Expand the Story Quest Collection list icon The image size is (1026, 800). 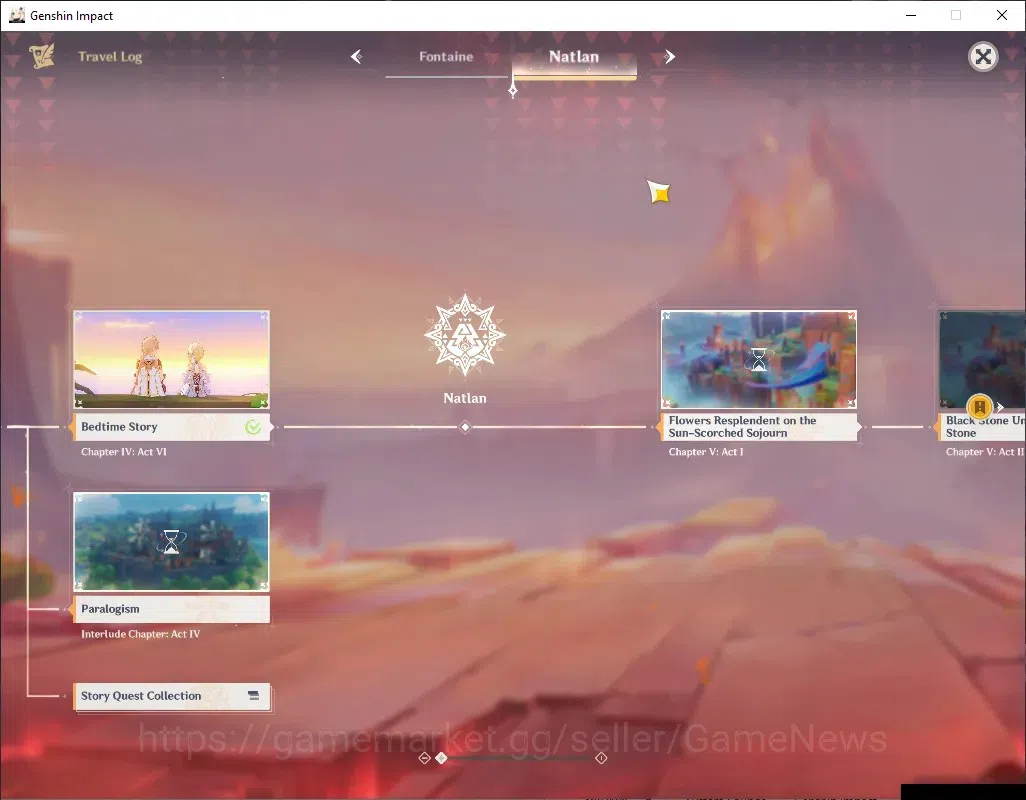[254, 695]
